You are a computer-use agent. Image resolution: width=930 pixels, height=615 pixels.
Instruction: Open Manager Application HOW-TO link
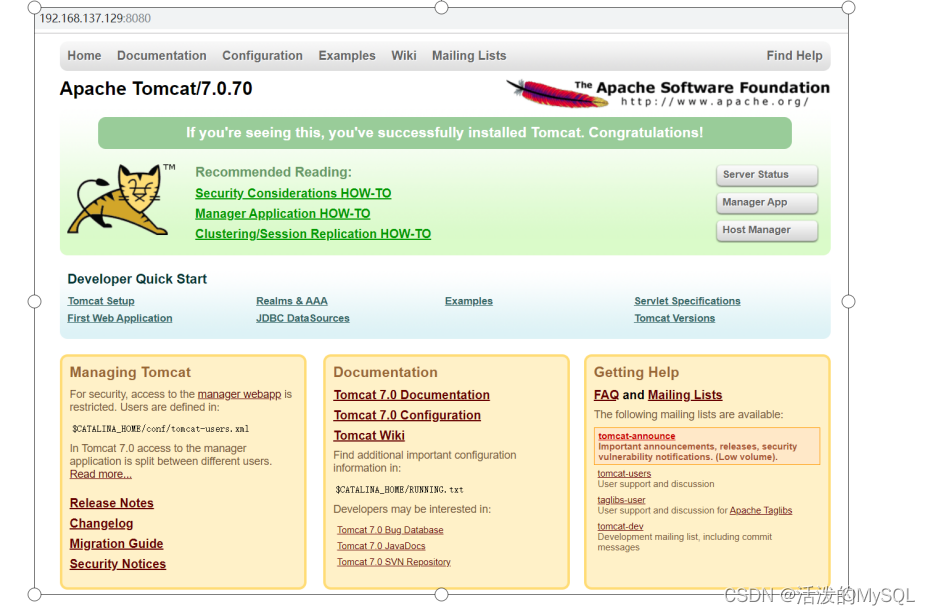283,214
